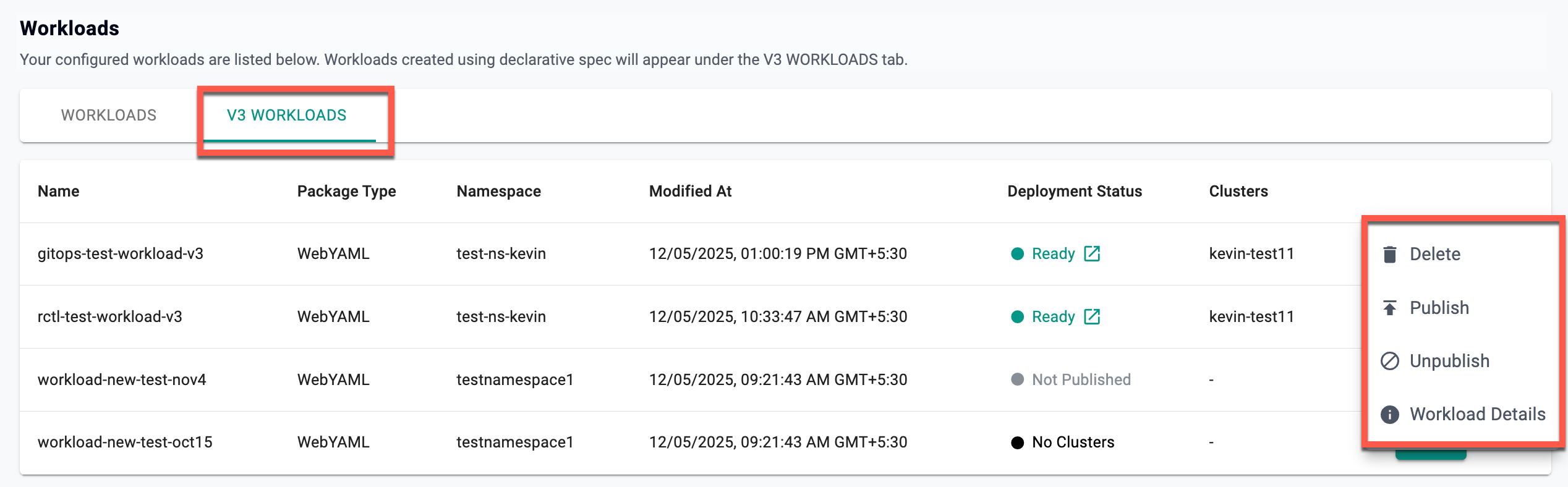Click the rctl-test-workload-v3 workload name
Viewport: 1568px width, 487px height.
[110, 317]
